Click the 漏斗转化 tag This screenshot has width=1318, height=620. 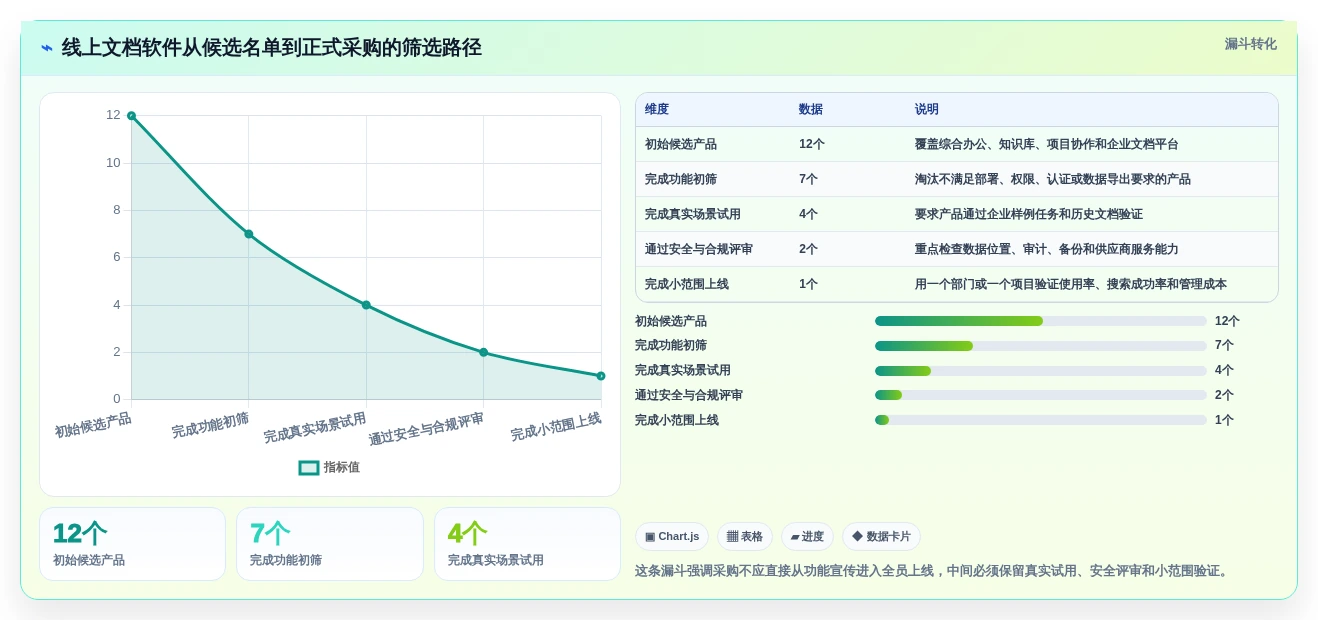1250,44
